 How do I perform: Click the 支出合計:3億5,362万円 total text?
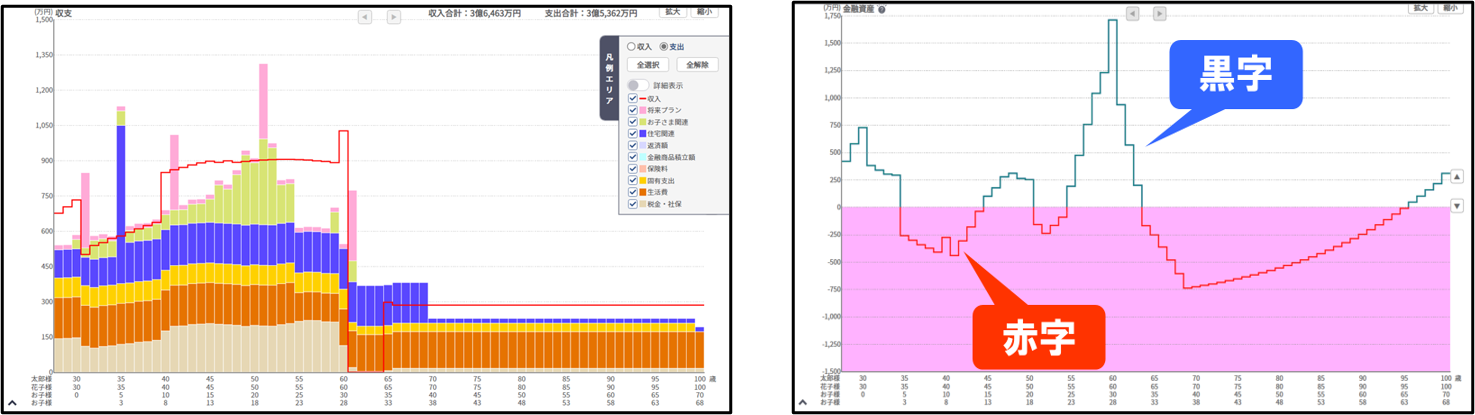pos(590,14)
